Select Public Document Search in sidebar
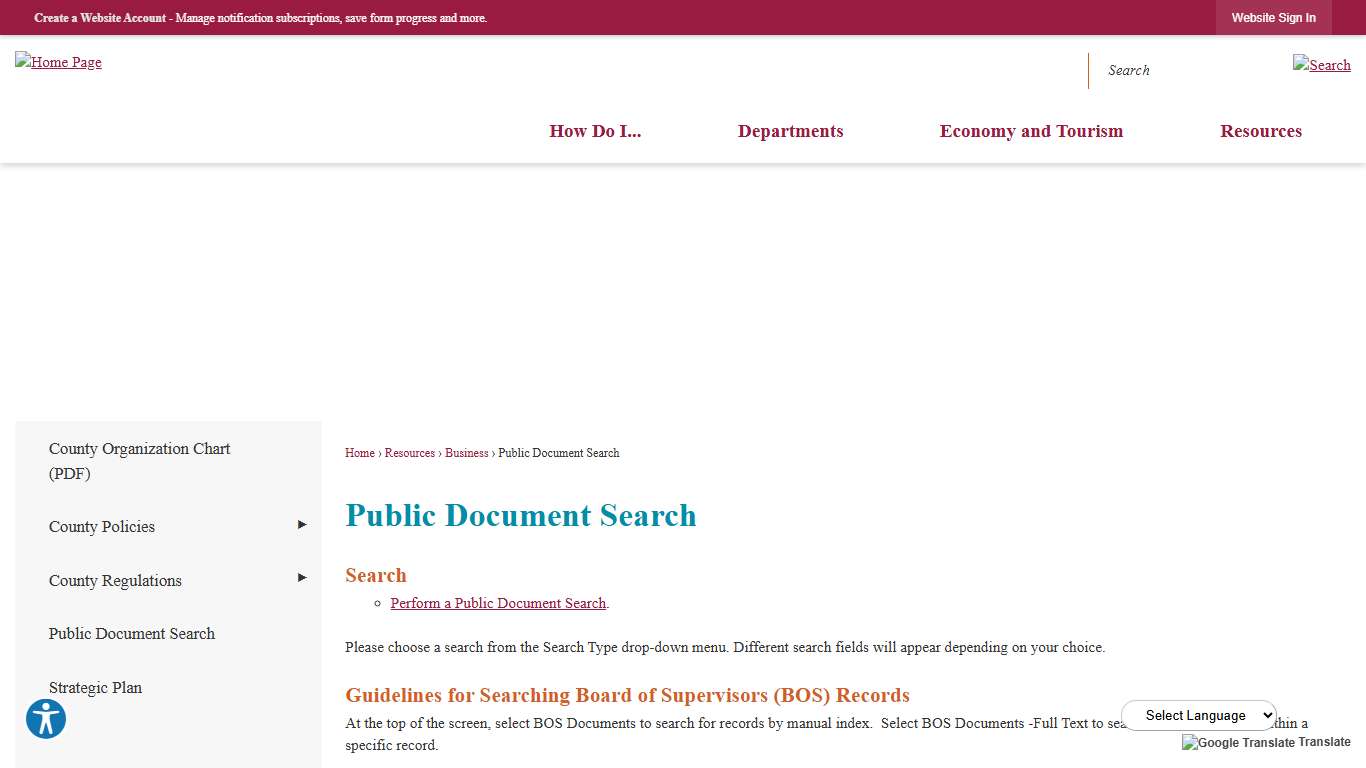The height and width of the screenshot is (768, 1366). (x=131, y=633)
